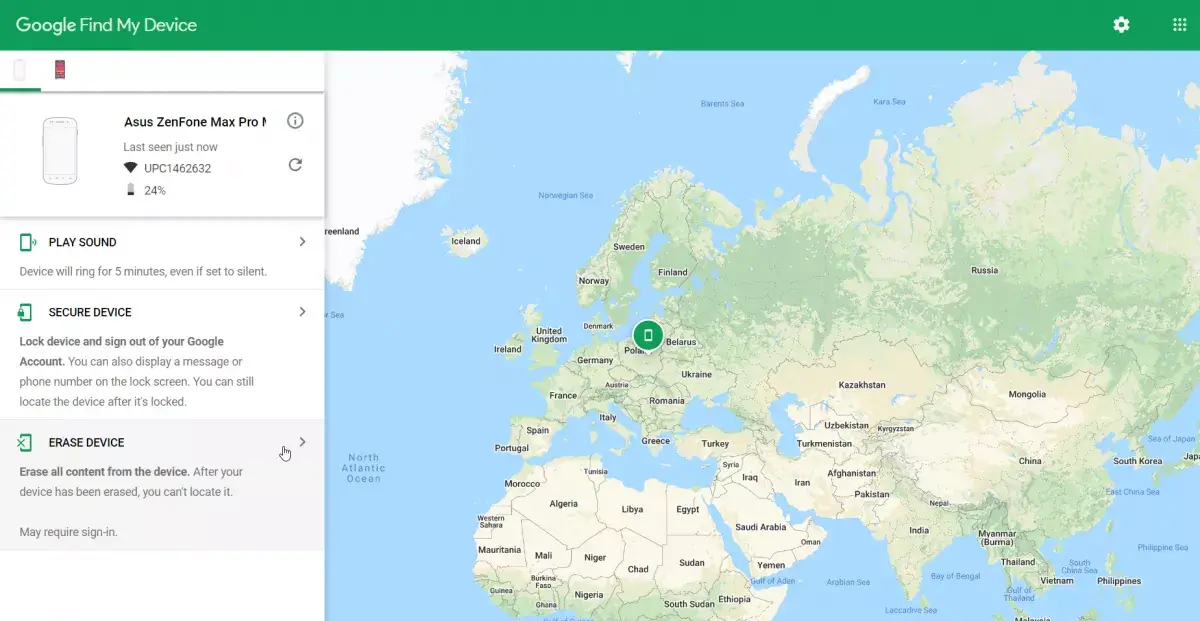Expand the Secure Device chevron
This screenshot has height=621, width=1200.
302,312
